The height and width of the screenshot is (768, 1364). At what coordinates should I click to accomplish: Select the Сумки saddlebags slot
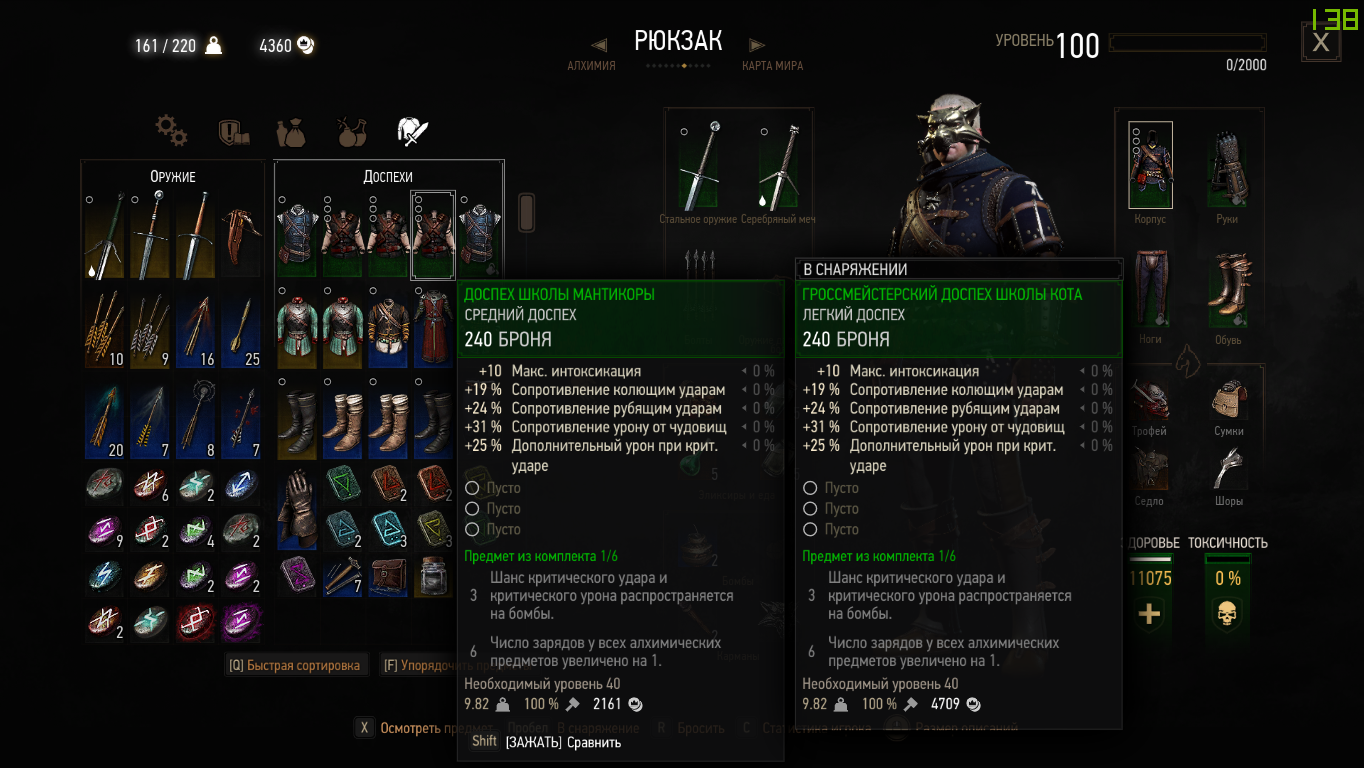pos(1229,400)
